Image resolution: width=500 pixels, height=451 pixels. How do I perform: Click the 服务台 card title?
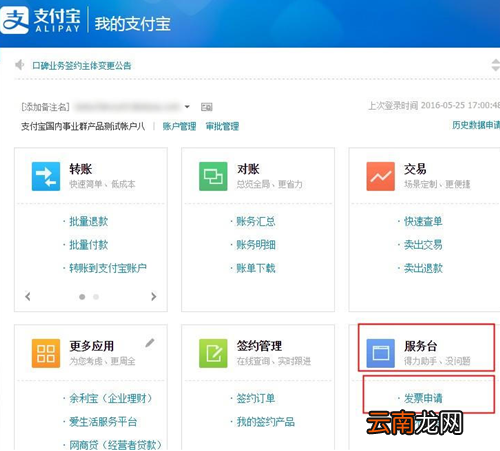coord(421,346)
